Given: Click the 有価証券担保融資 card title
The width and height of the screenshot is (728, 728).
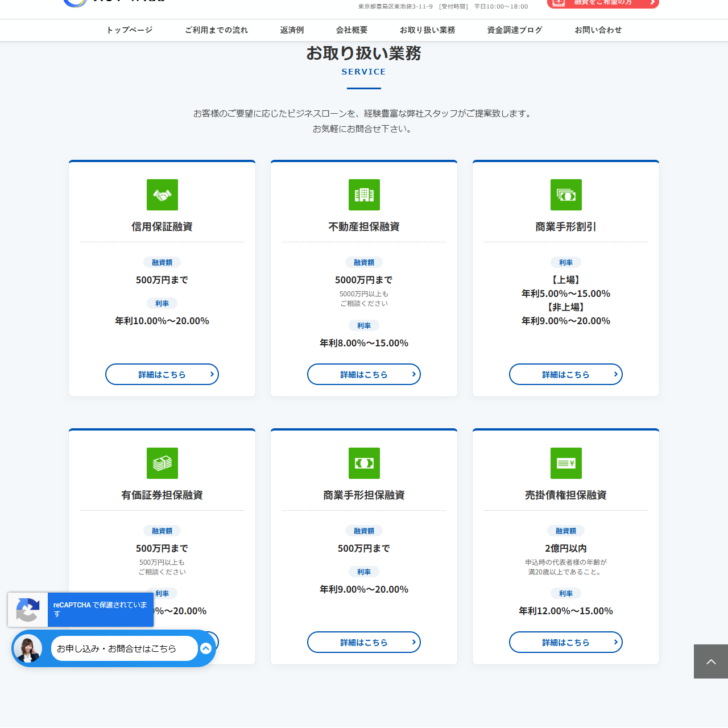Looking at the screenshot, I should click(x=162, y=495).
